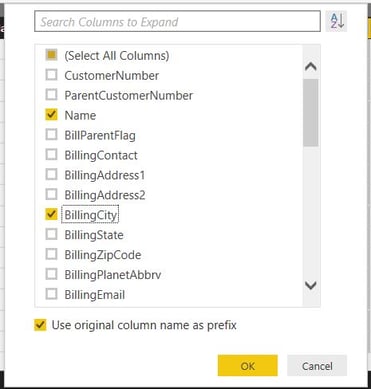Check the BillingPlanetAbbrv checkbox

pos(51,274)
